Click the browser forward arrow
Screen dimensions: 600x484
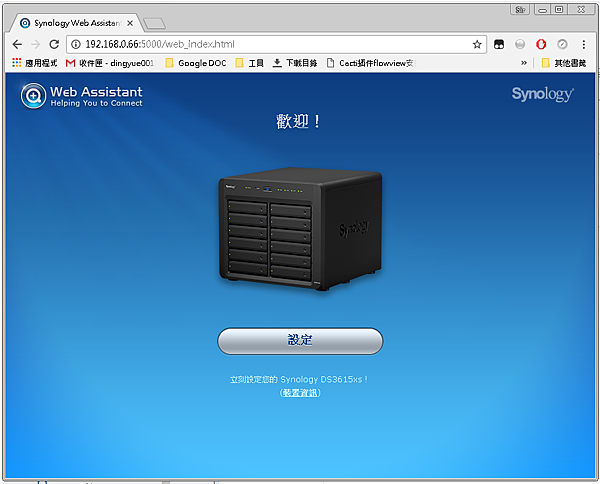click(x=36, y=44)
